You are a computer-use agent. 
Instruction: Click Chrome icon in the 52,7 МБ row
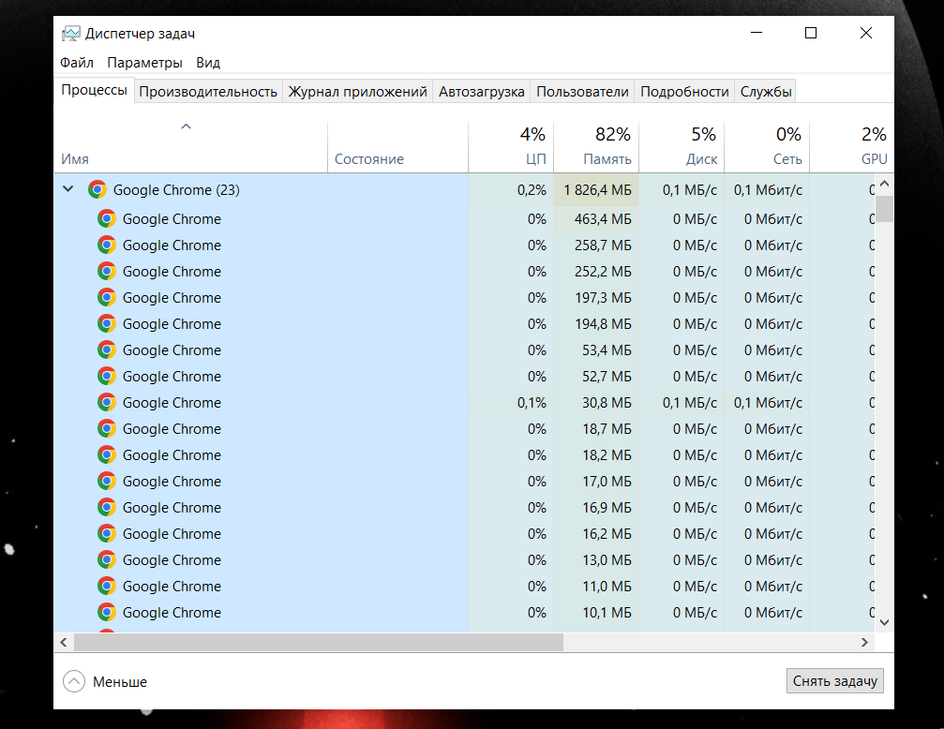click(107, 376)
